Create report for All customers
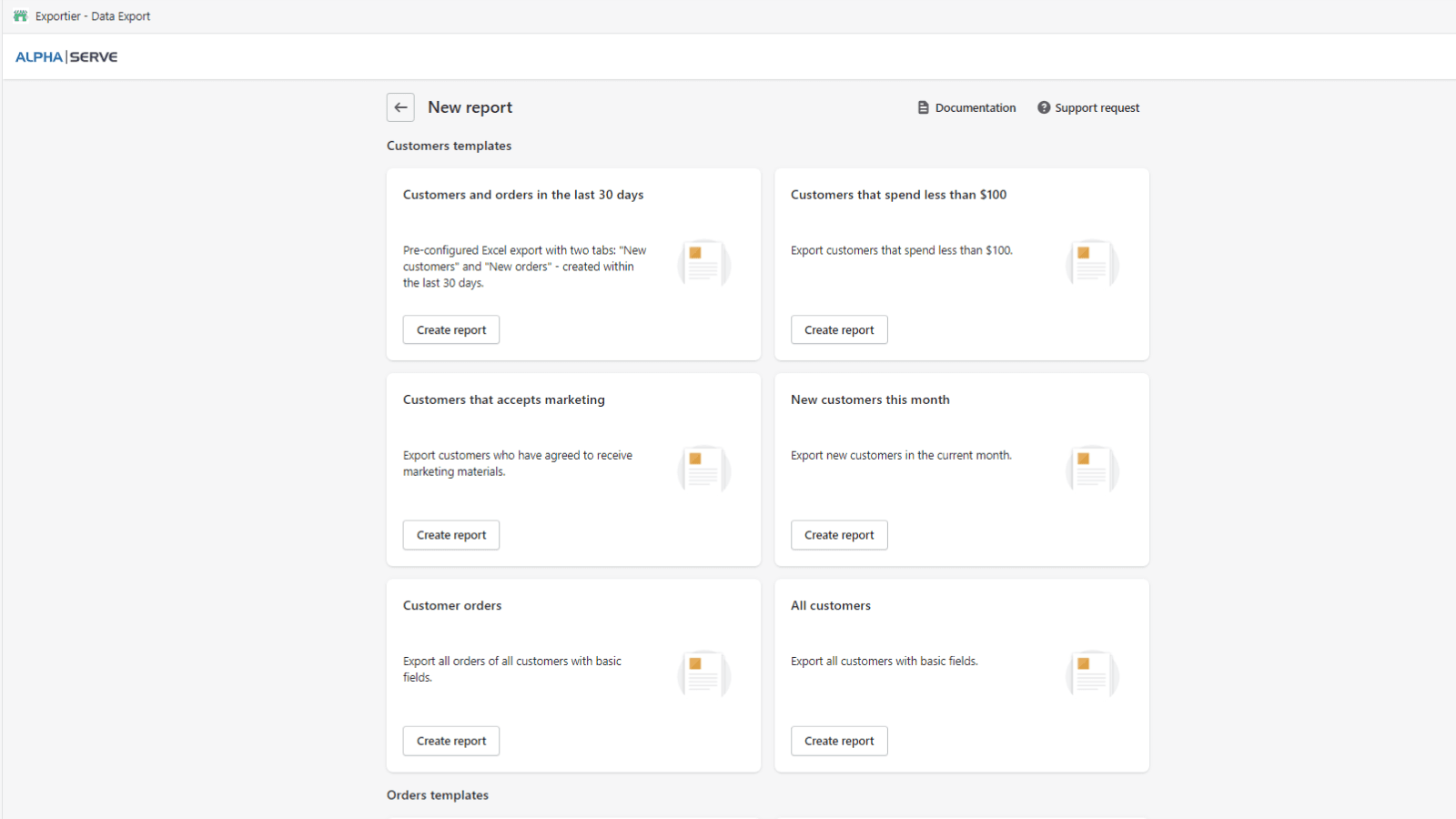The width and height of the screenshot is (1456, 819). click(838, 741)
